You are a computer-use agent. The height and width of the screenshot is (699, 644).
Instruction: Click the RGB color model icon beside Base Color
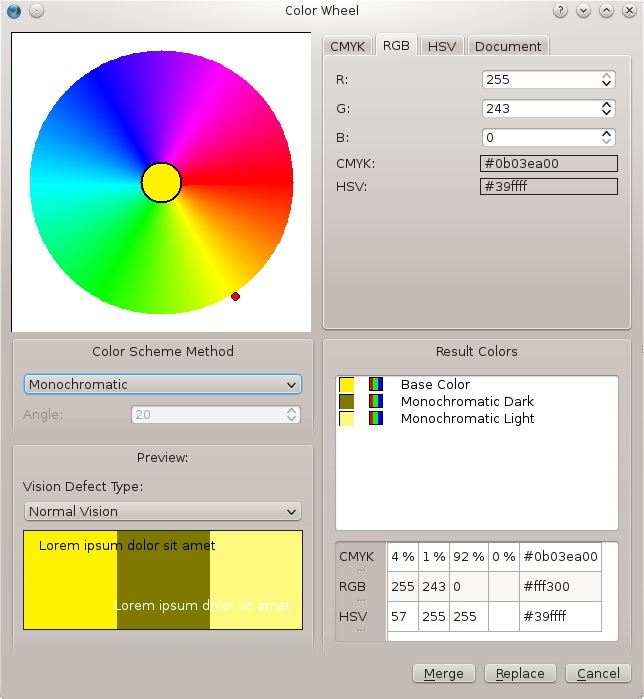pos(376,384)
